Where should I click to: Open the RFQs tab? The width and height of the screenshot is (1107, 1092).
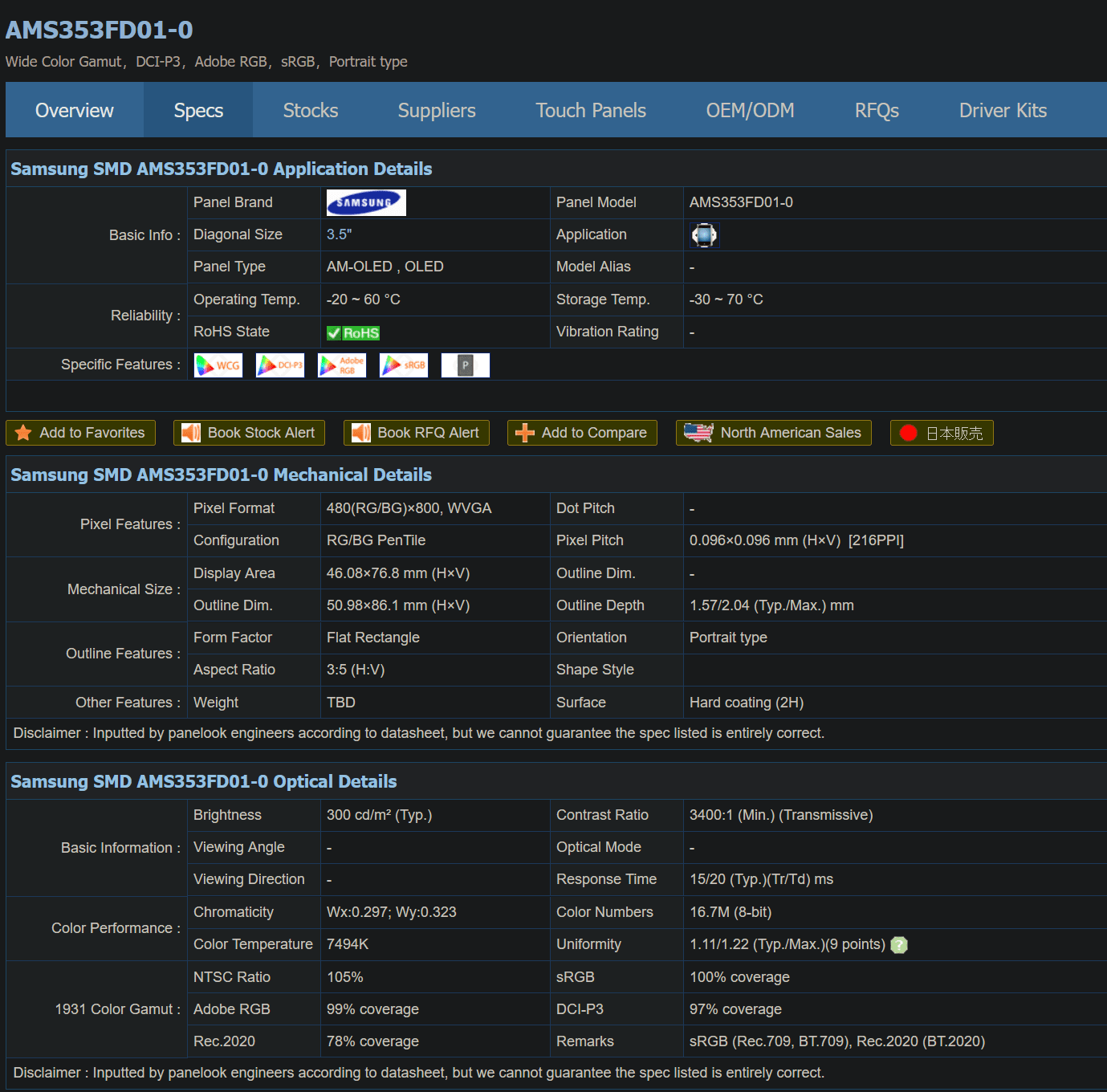click(x=877, y=110)
